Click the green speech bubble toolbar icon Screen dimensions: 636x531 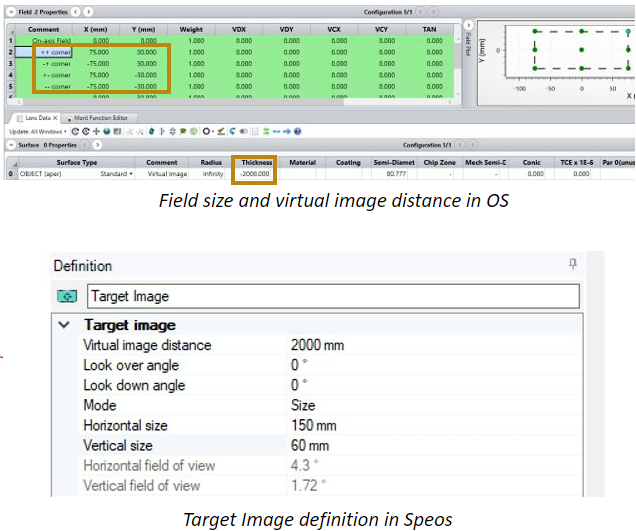click(x=183, y=131)
